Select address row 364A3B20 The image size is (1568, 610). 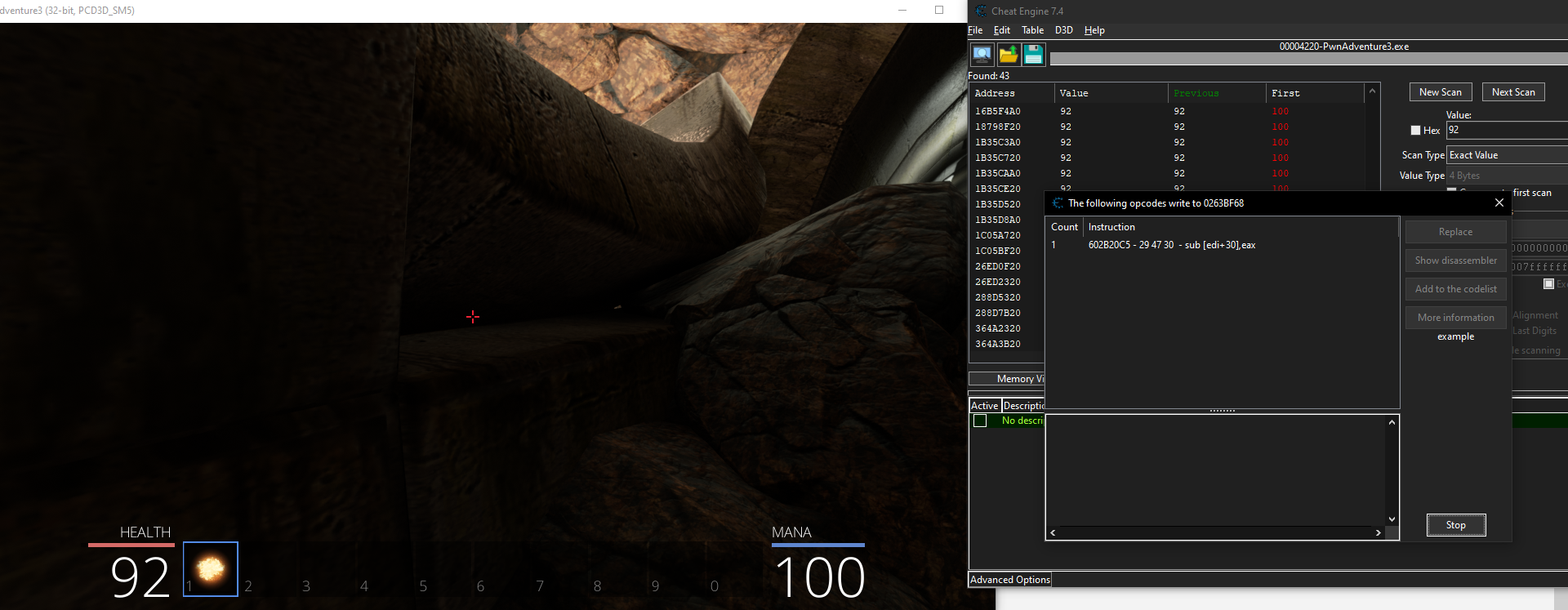pos(1006,344)
